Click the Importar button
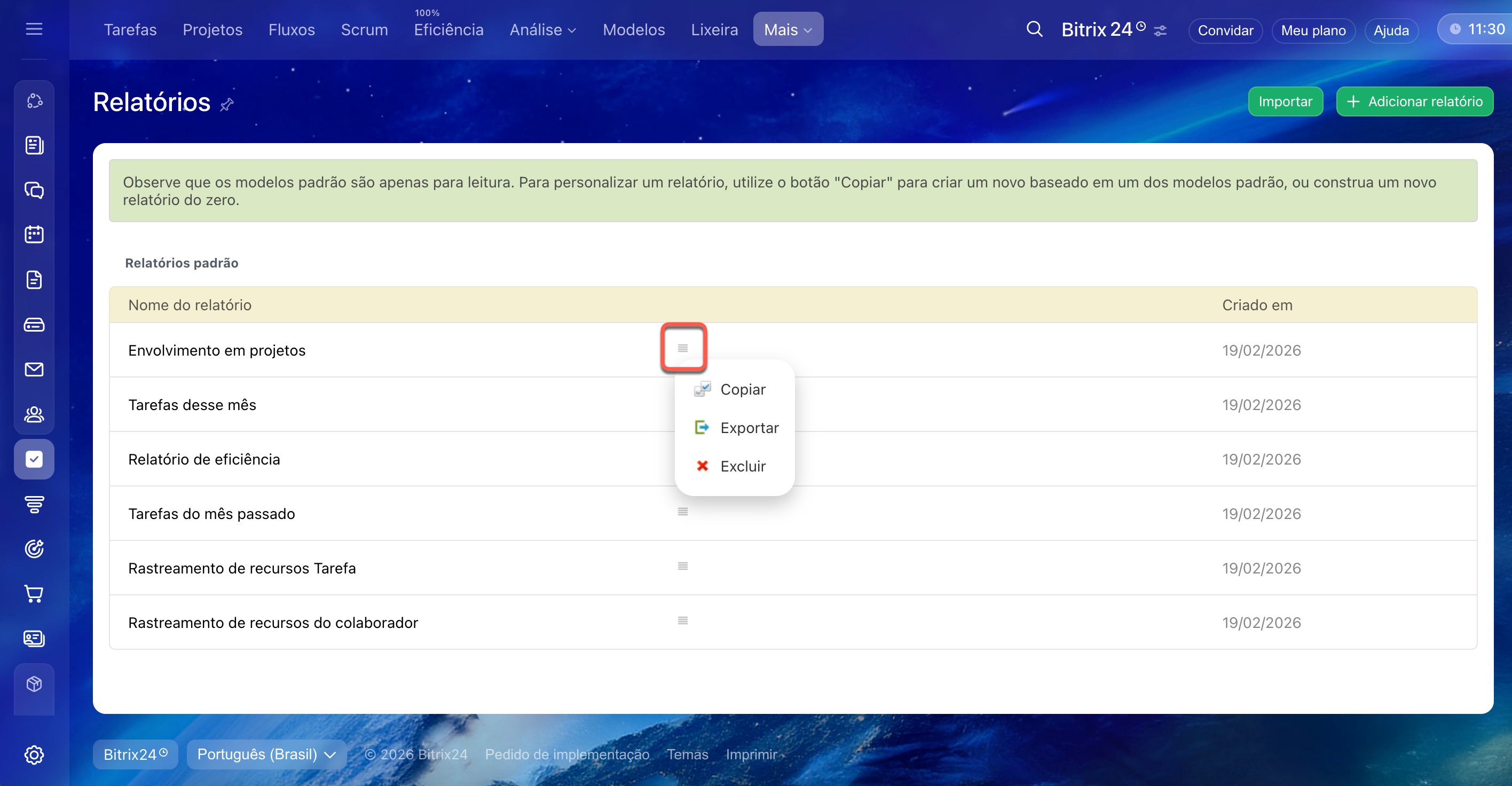This screenshot has height=786, width=1512. coord(1285,101)
